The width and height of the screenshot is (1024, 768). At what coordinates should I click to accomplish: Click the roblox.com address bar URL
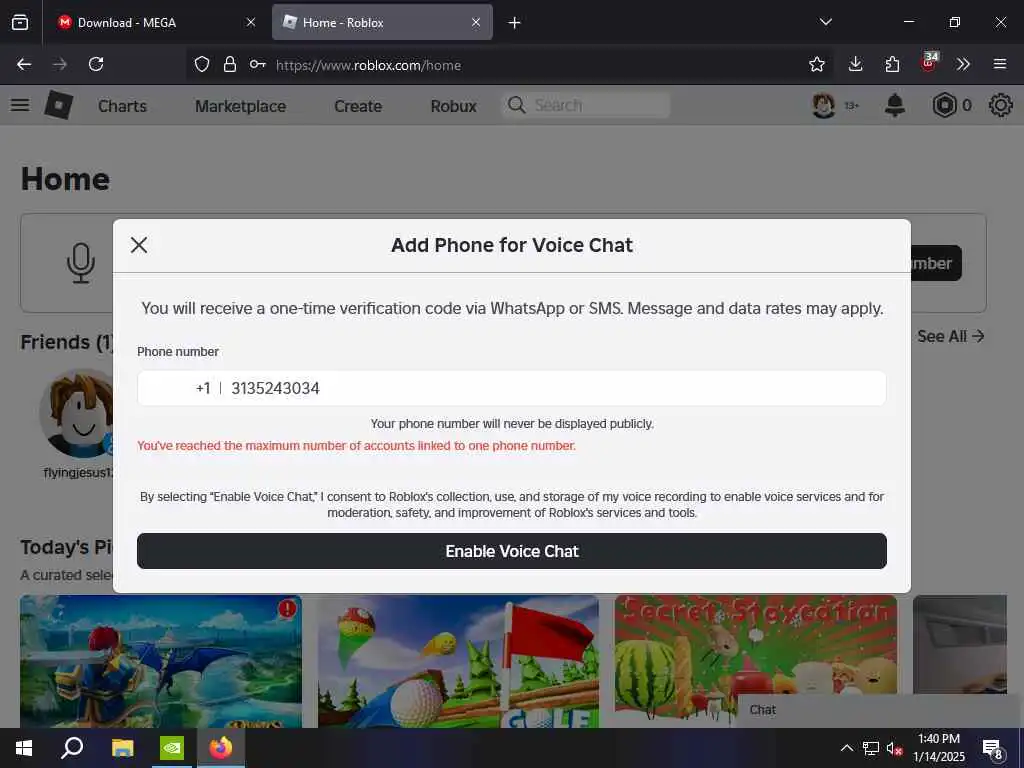click(368, 65)
